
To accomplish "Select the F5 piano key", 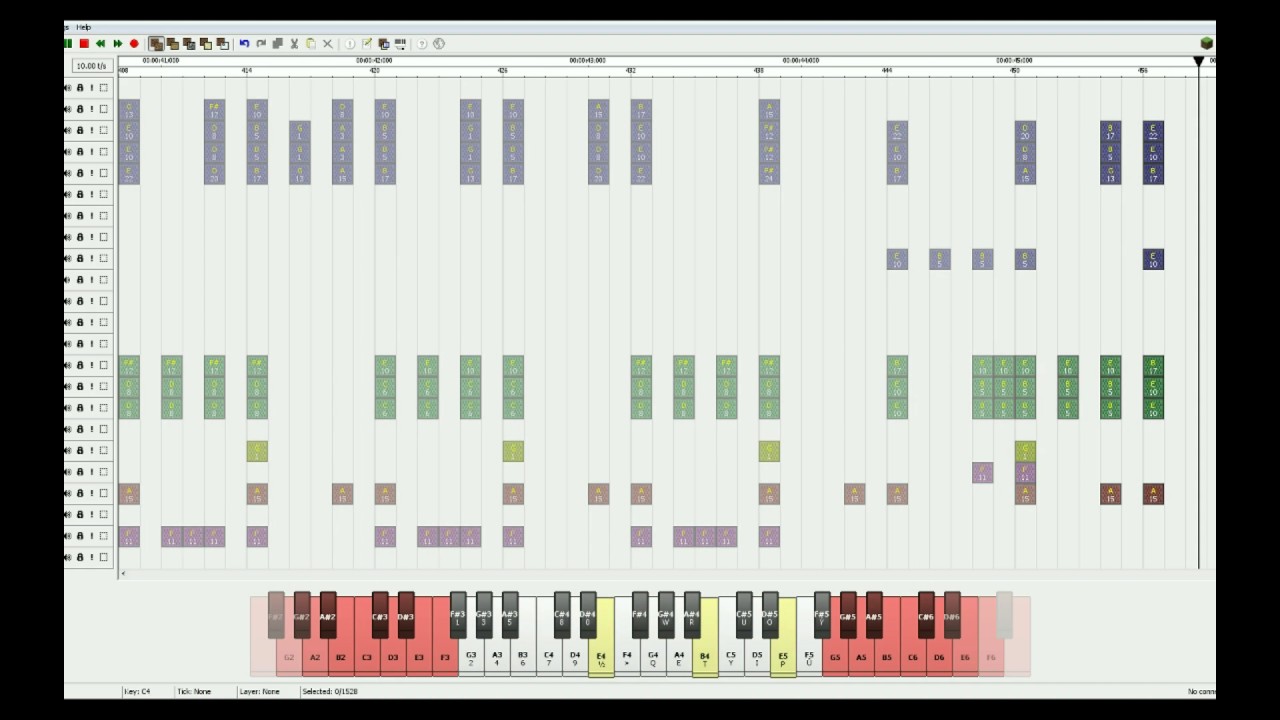I will point(809,655).
